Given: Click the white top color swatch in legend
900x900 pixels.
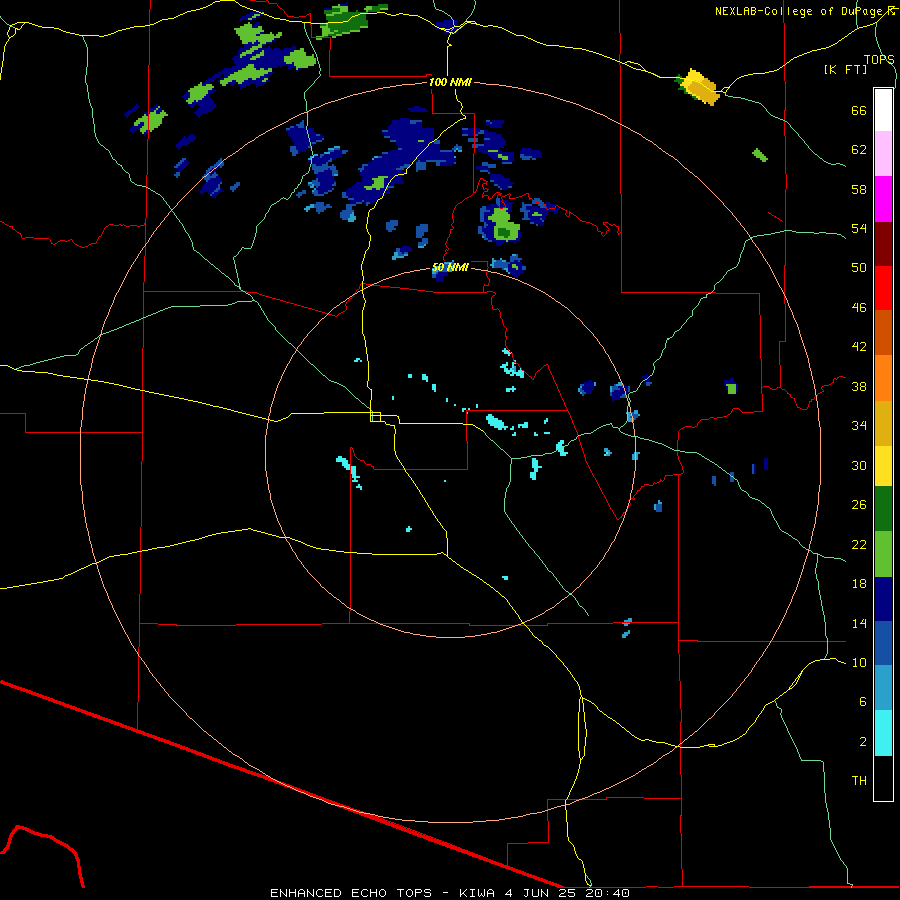Looking at the screenshot, I should pyautogui.click(x=883, y=110).
